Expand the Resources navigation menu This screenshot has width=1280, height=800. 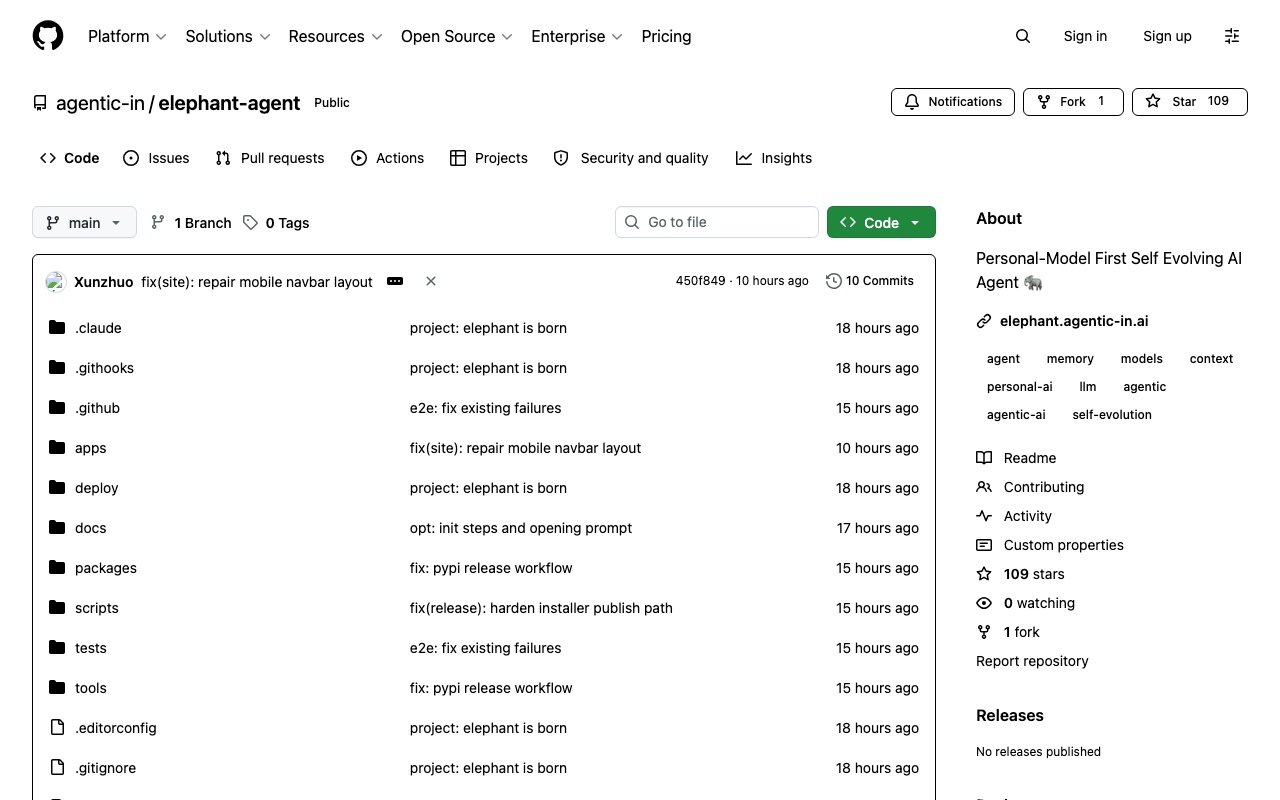coord(335,36)
